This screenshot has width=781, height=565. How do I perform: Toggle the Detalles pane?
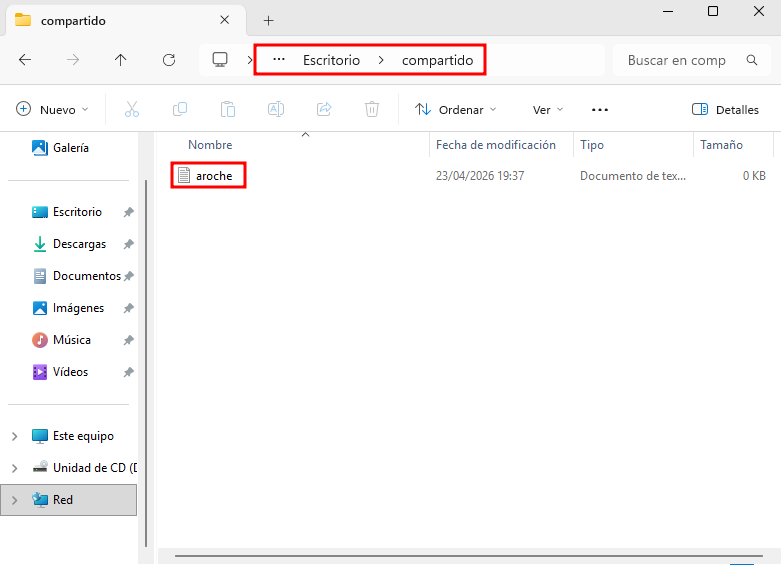click(x=725, y=110)
